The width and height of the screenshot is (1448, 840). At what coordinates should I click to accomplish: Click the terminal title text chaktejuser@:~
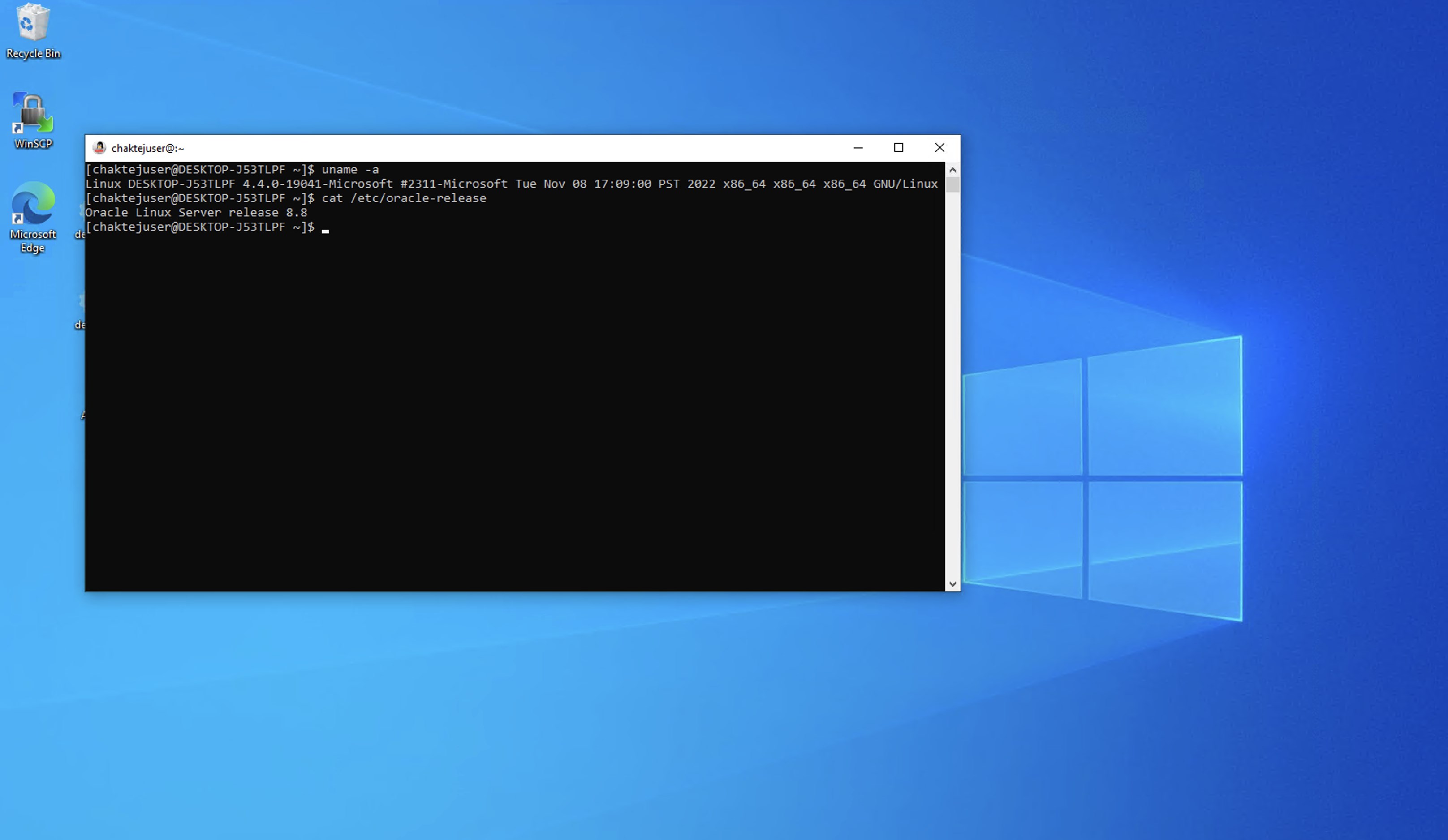(148, 149)
